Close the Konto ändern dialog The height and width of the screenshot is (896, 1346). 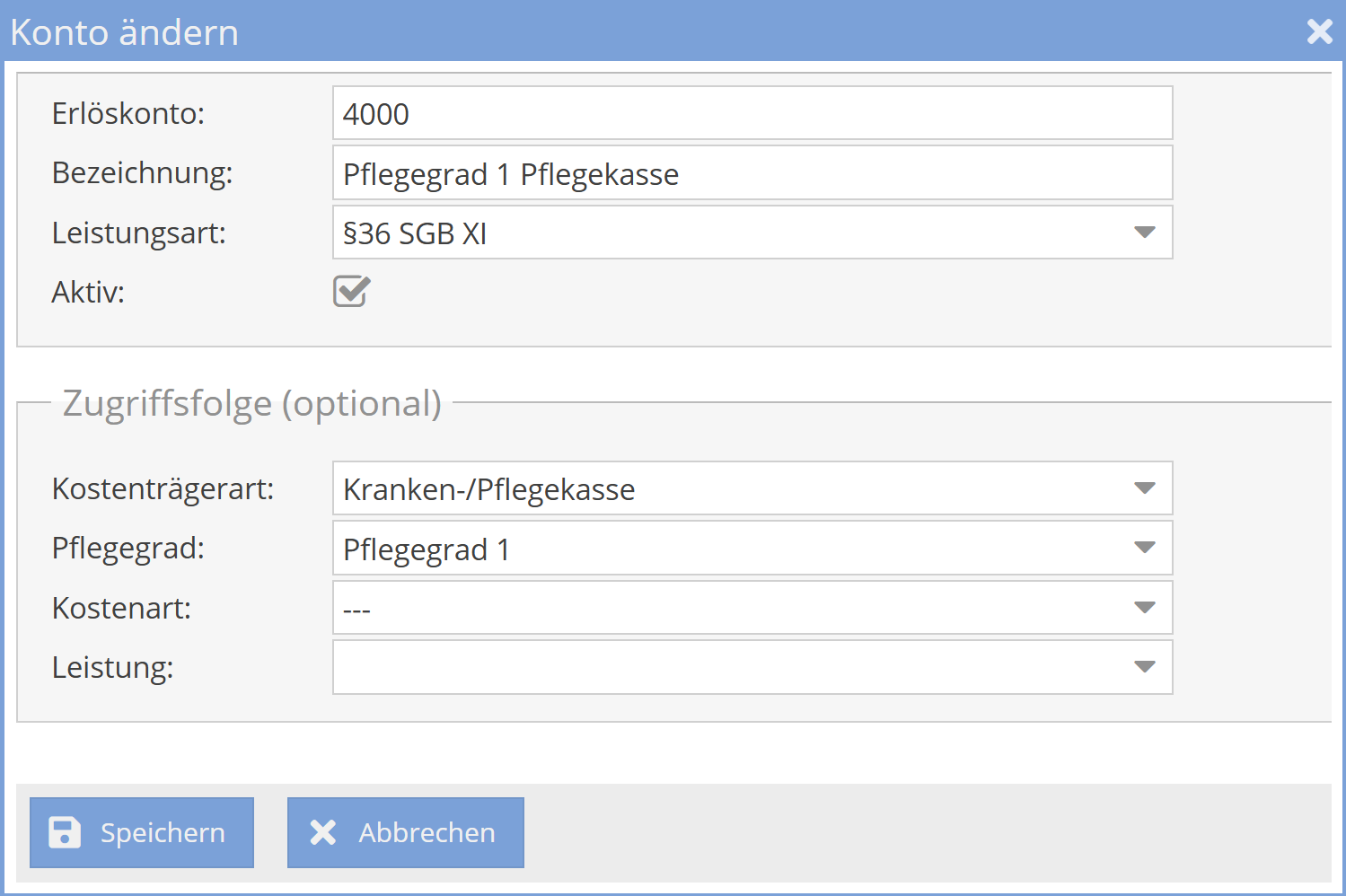[x=1319, y=31]
